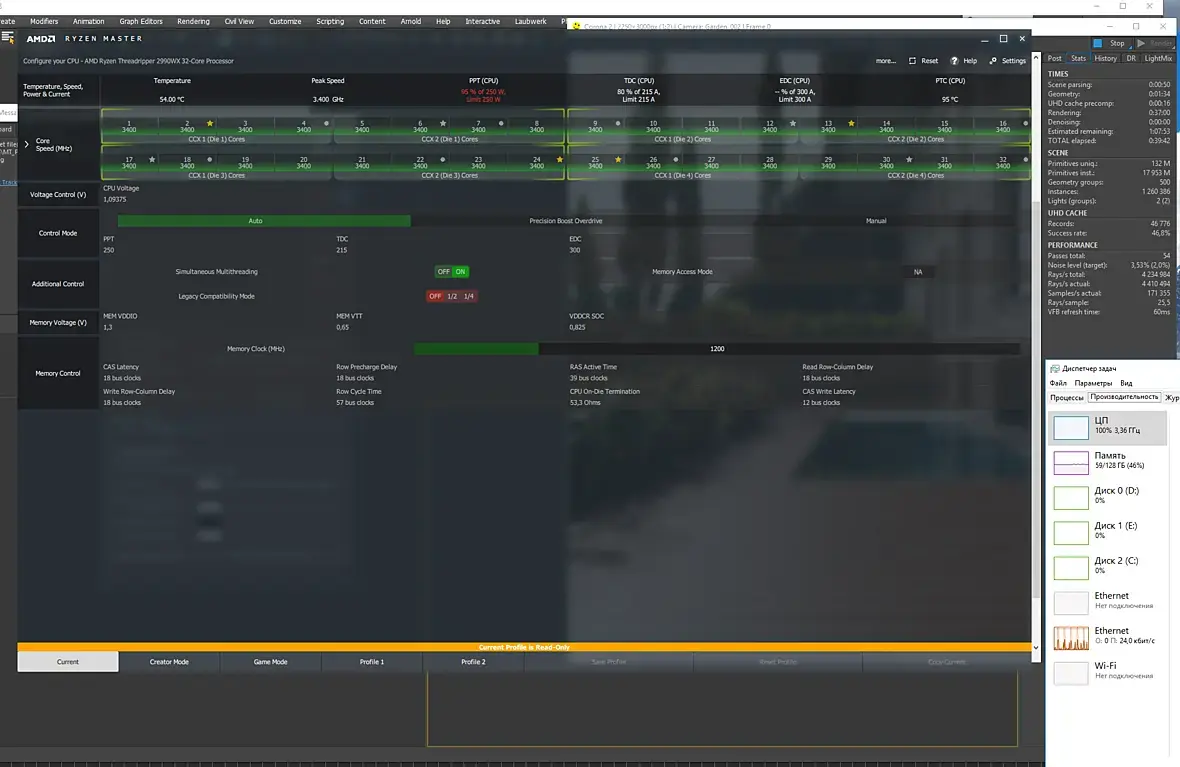1180x767 pixels.
Task: Set Legacy Compatibility Mode to 1/2
Action: pos(452,297)
